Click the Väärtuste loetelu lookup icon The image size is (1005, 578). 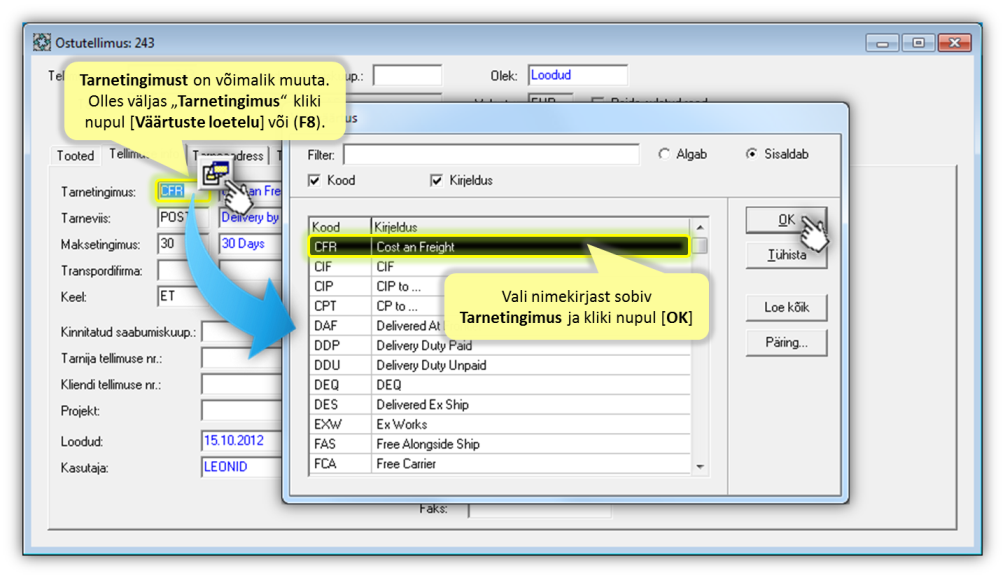pyautogui.click(x=215, y=173)
